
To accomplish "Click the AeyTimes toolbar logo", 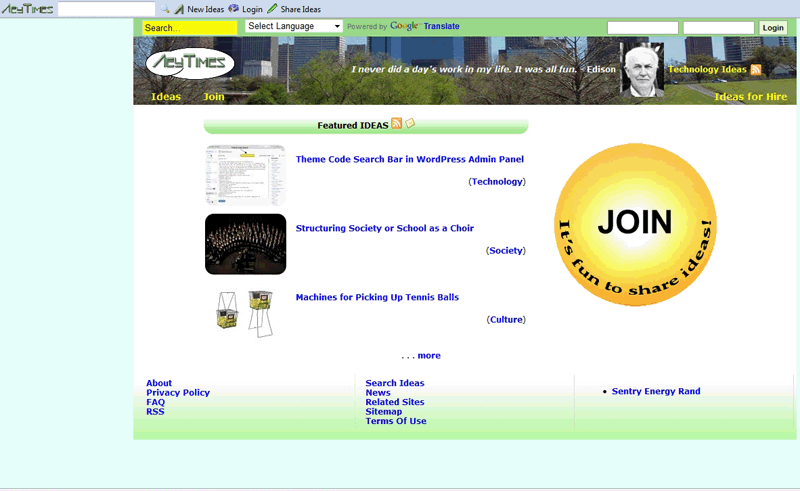I will (x=28, y=9).
